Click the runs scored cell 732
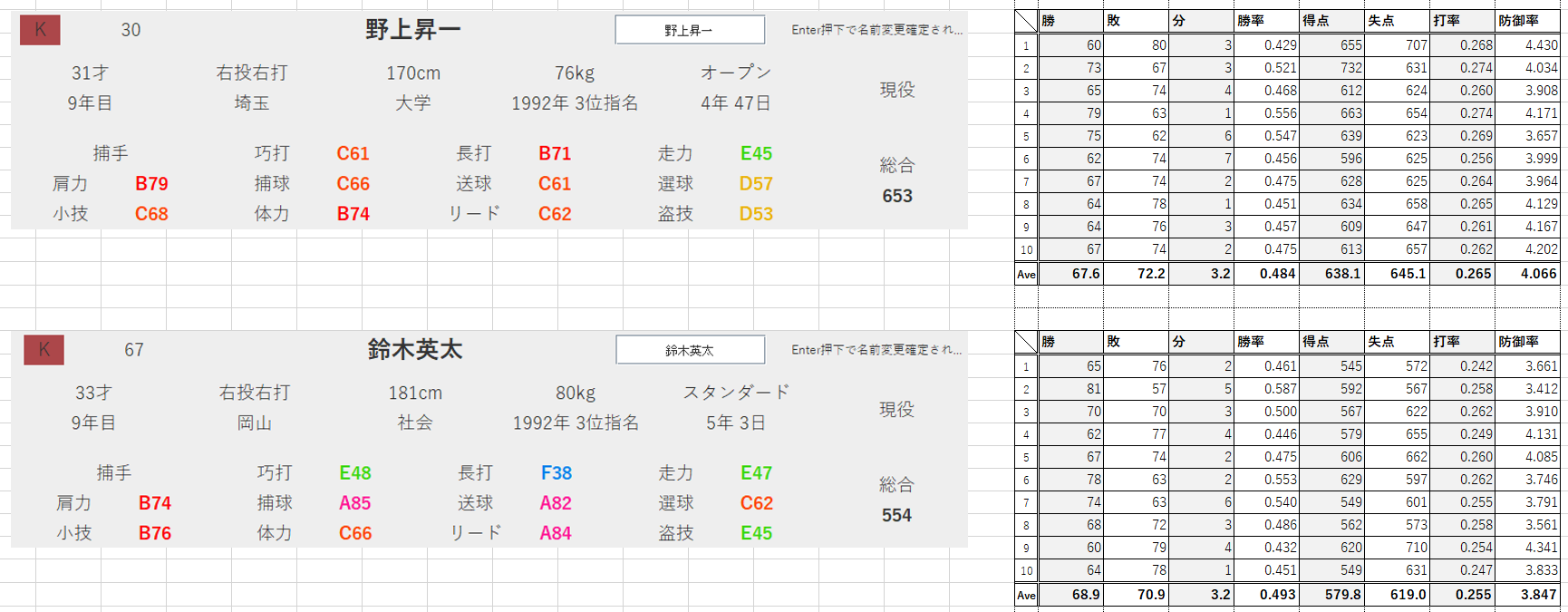Screen dimensions: 1568x612 click(1331, 68)
